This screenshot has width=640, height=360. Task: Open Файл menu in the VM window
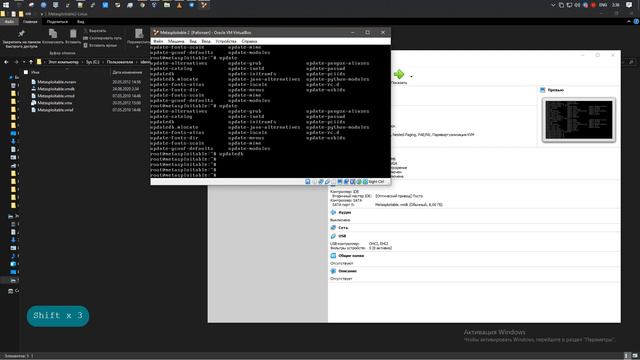coord(158,41)
